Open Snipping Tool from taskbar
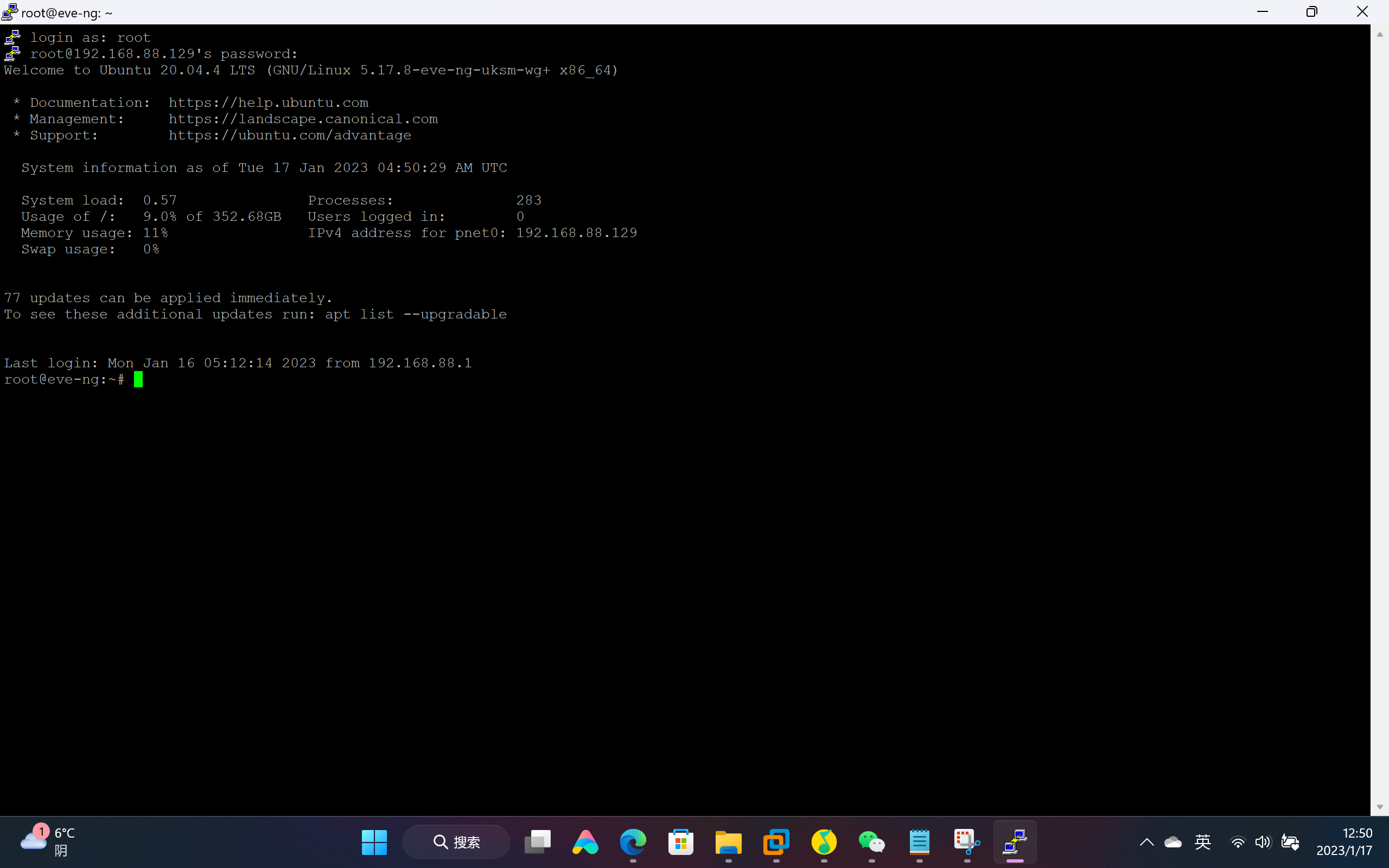Screen dimensions: 1389x868 point(966,842)
